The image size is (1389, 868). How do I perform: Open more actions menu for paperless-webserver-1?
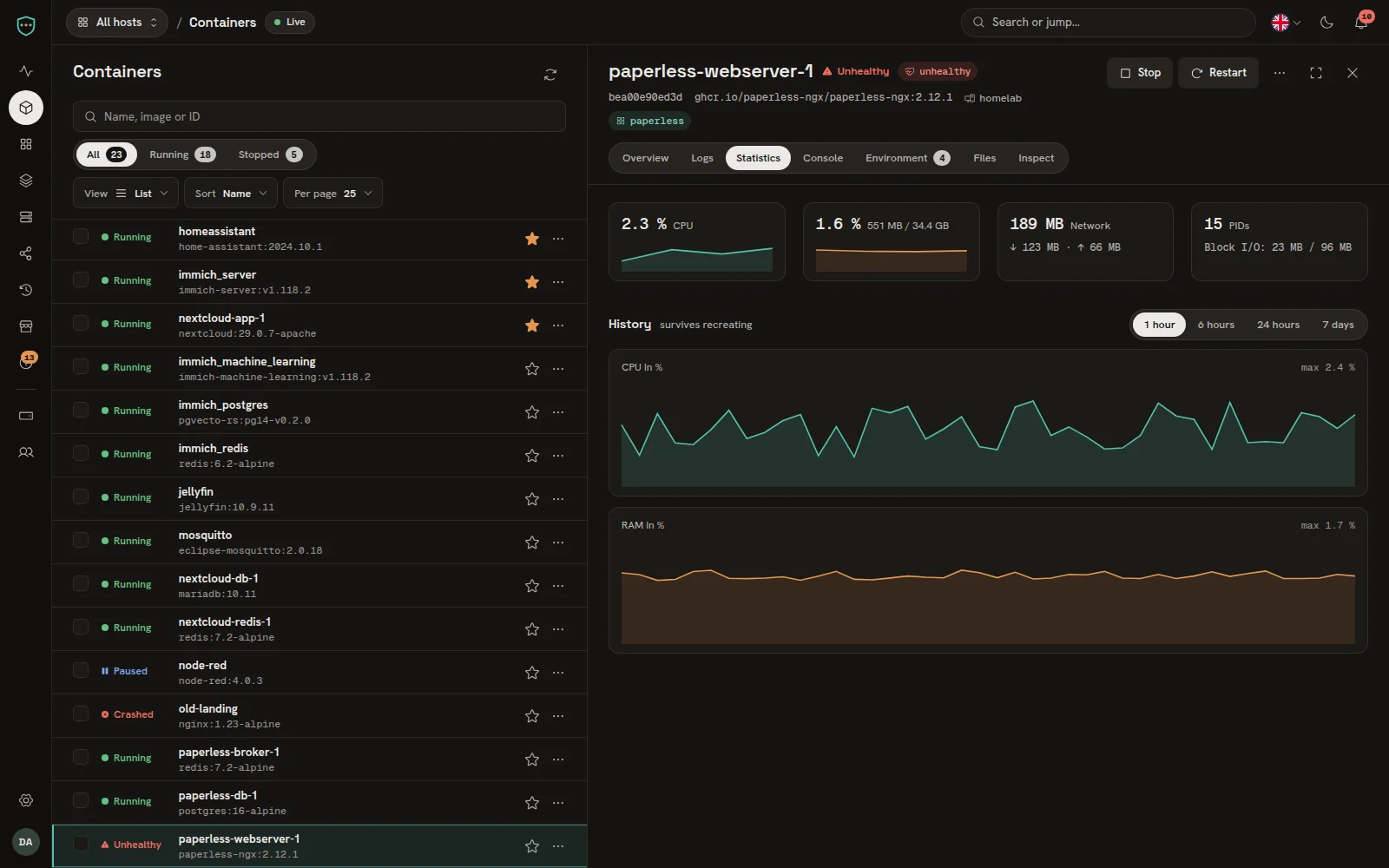tap(1280, 73)
